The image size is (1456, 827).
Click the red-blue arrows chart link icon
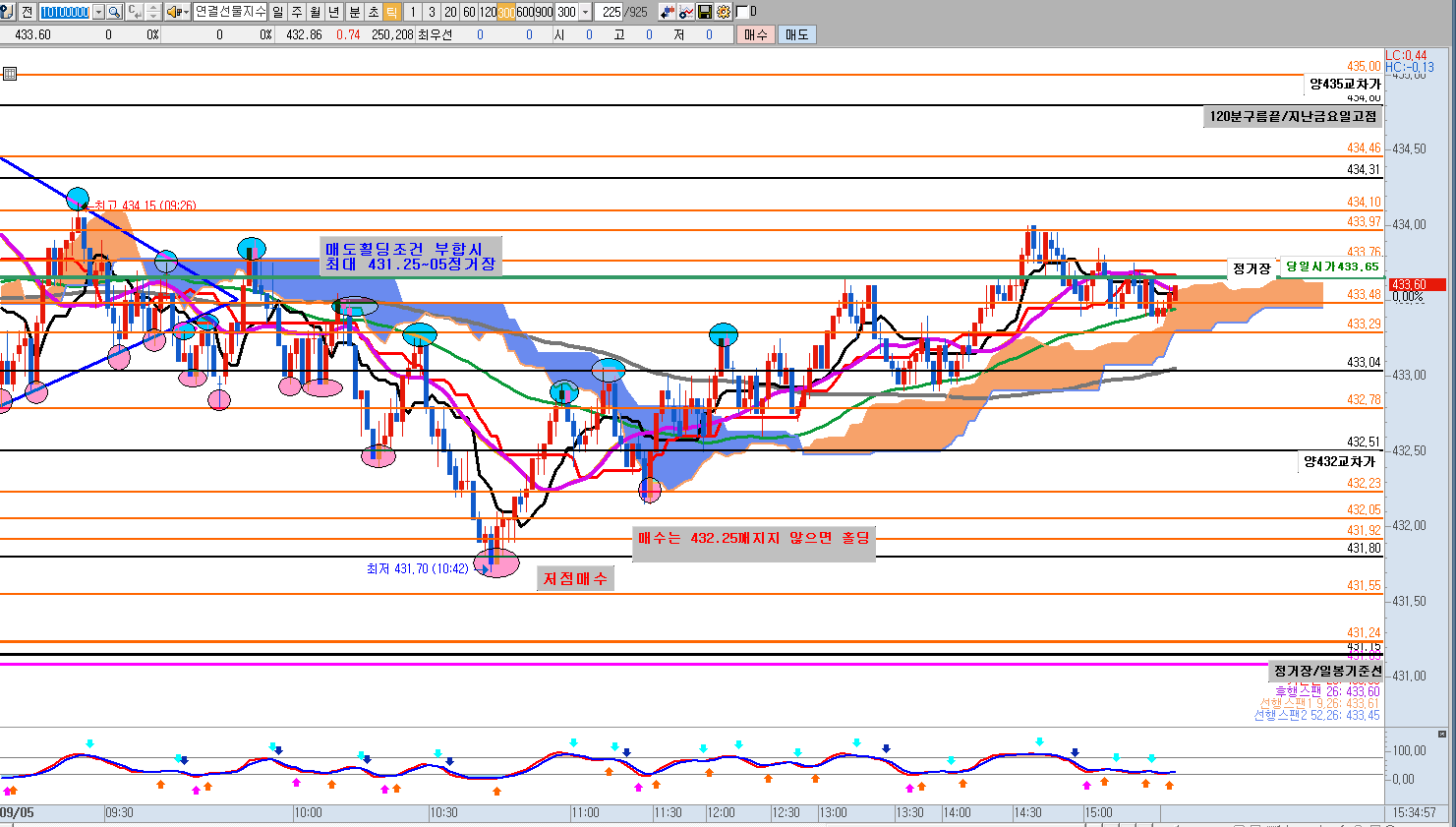pyautogui.click(x=668, y=12)
